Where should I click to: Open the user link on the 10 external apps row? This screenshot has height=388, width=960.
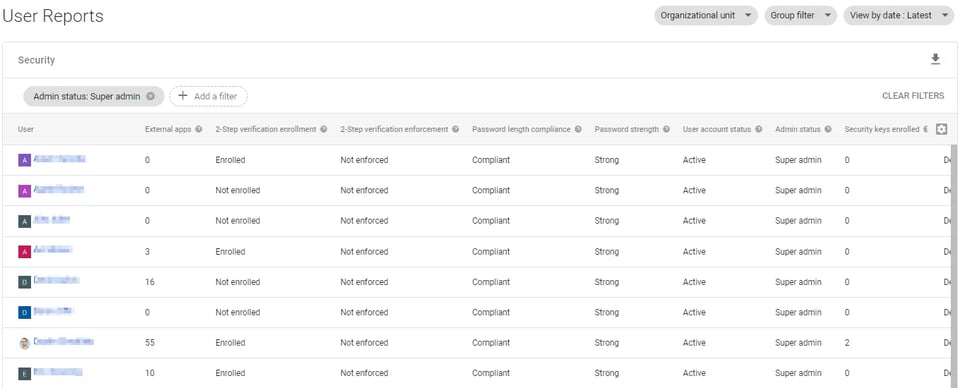pyautogui.click(x=58, y=371)
